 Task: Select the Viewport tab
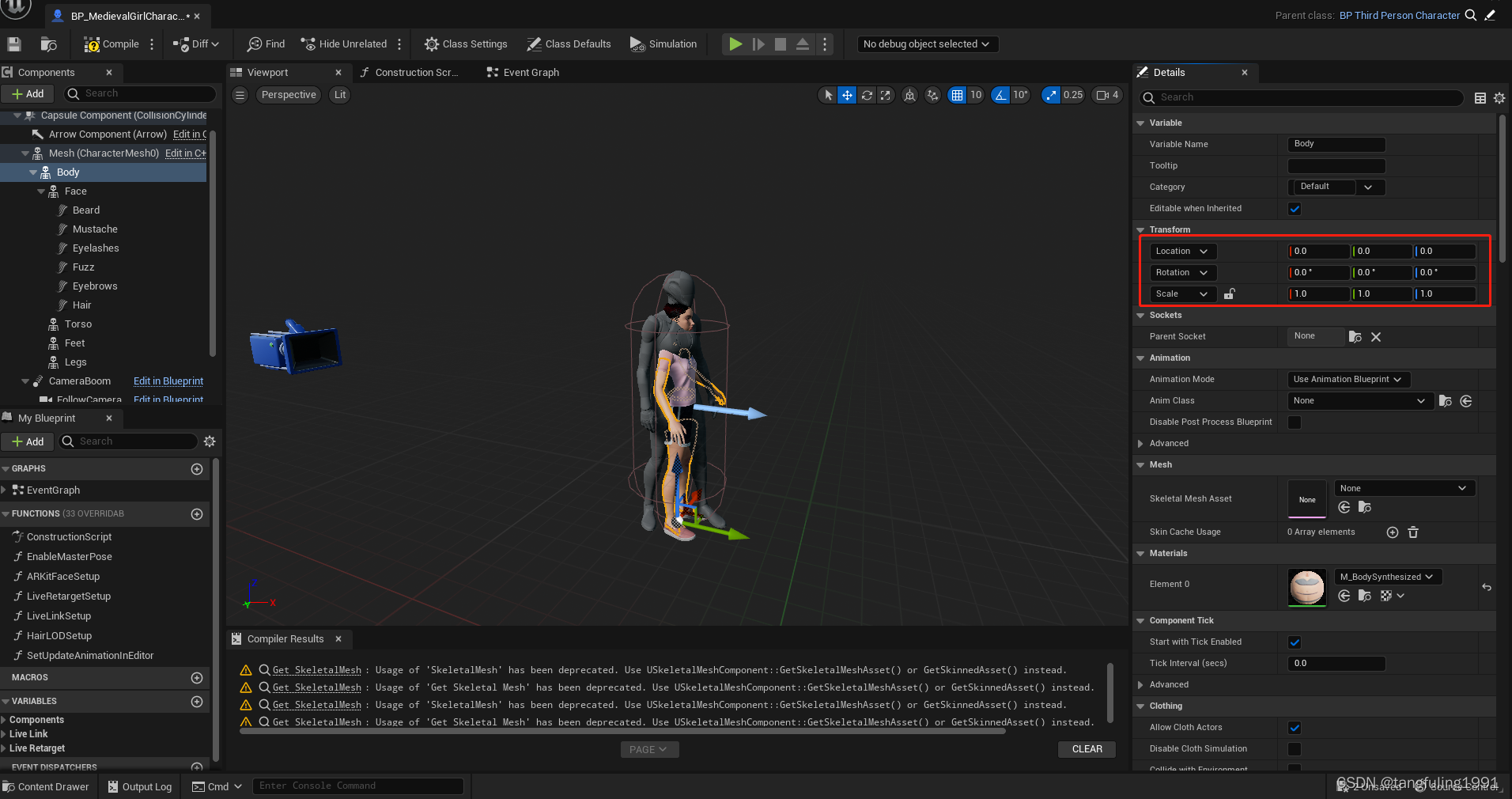pyautogui.click(x=268, y=72)
